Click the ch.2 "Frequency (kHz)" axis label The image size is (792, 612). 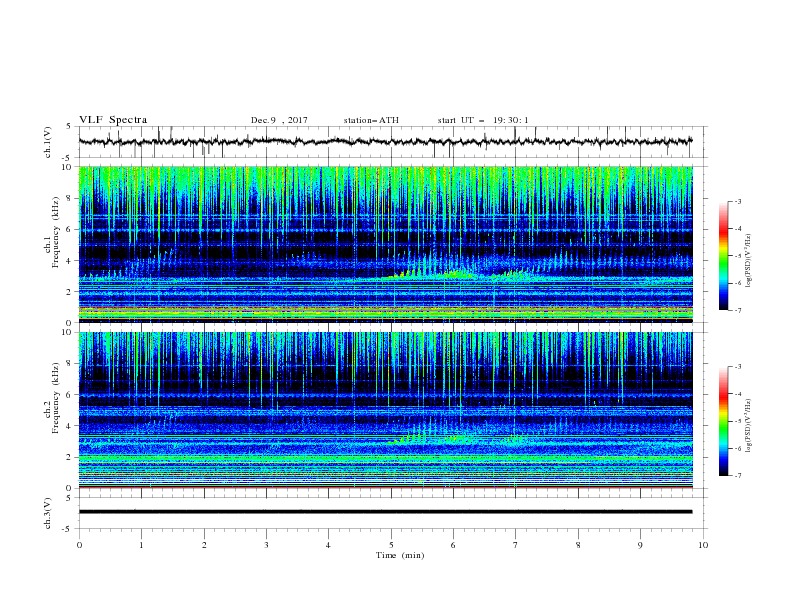(x=56, y=398)
